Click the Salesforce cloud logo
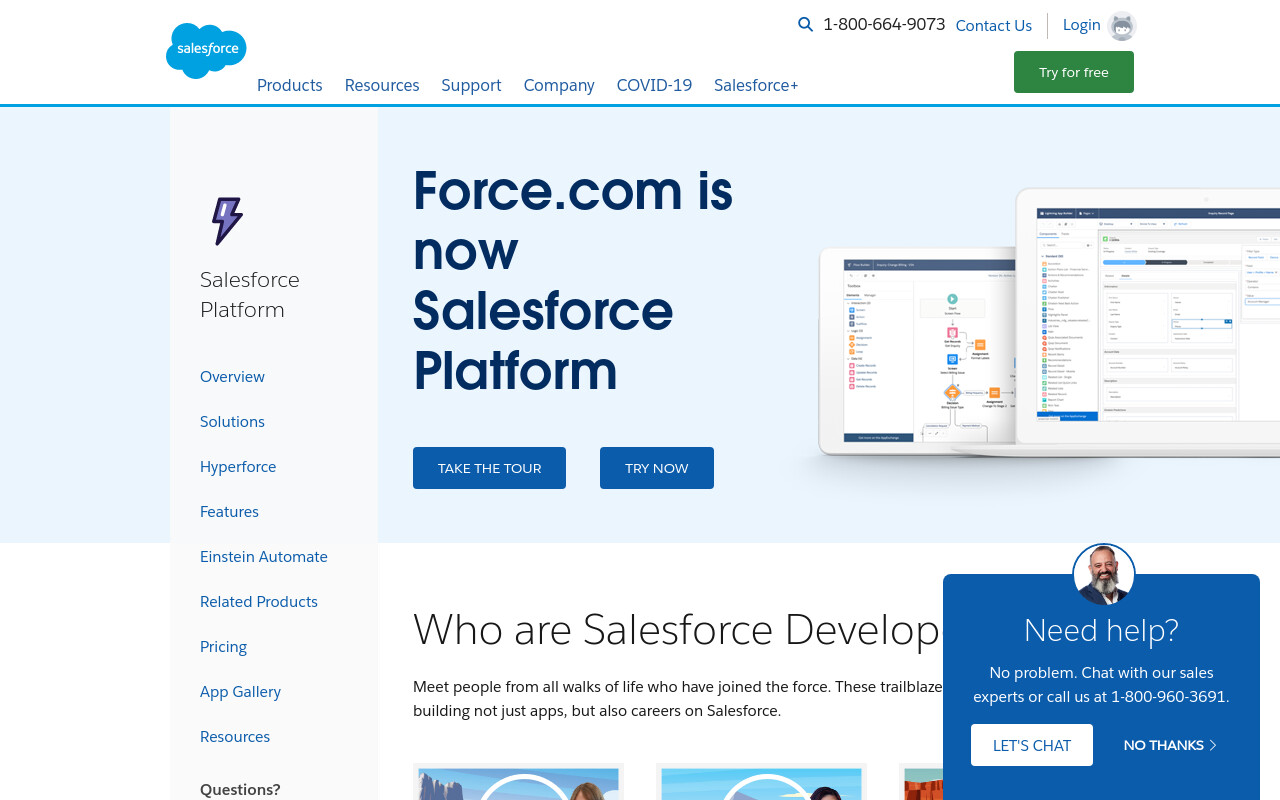The height and width of the screenshot is (800, 1280). coord(206,50)
